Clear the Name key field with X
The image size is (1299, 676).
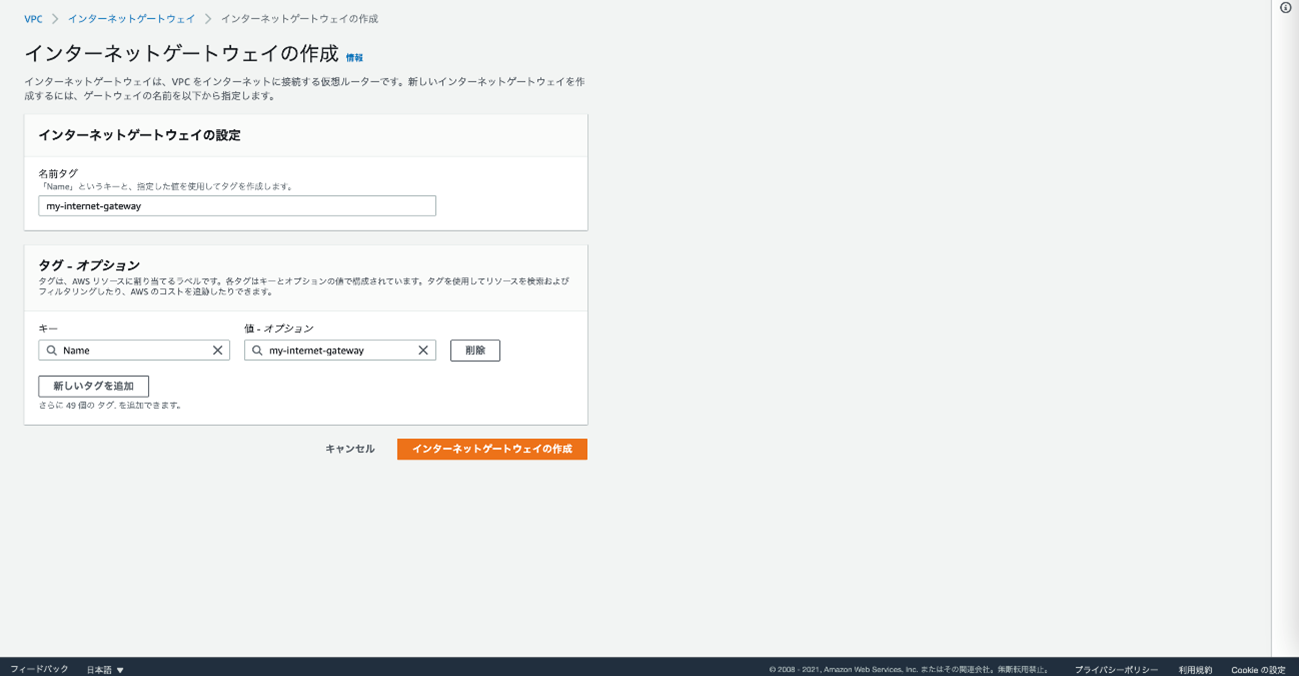click(x=217, y=350)
